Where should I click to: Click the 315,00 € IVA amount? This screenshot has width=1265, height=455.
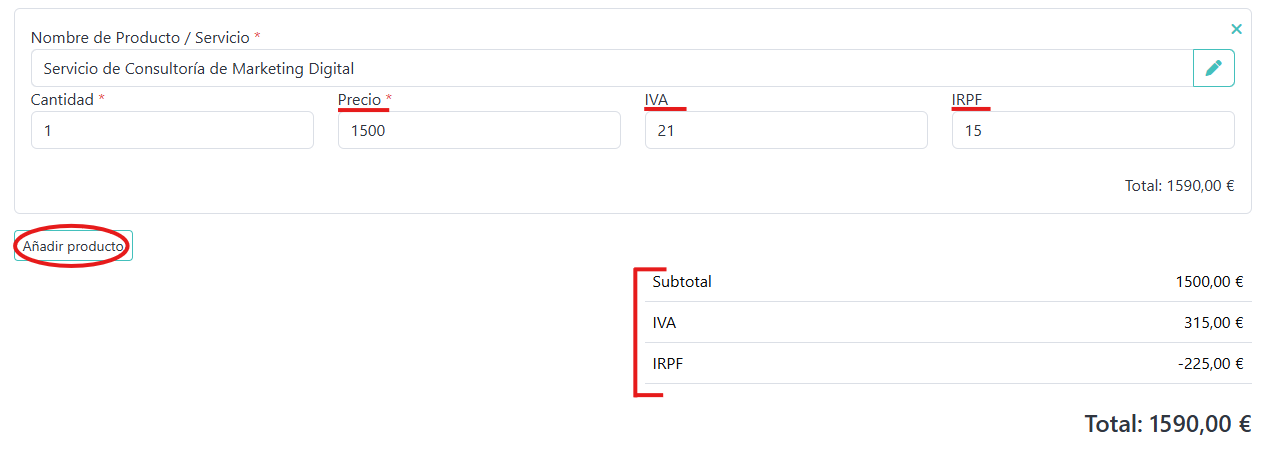(x=1213, y=323)
